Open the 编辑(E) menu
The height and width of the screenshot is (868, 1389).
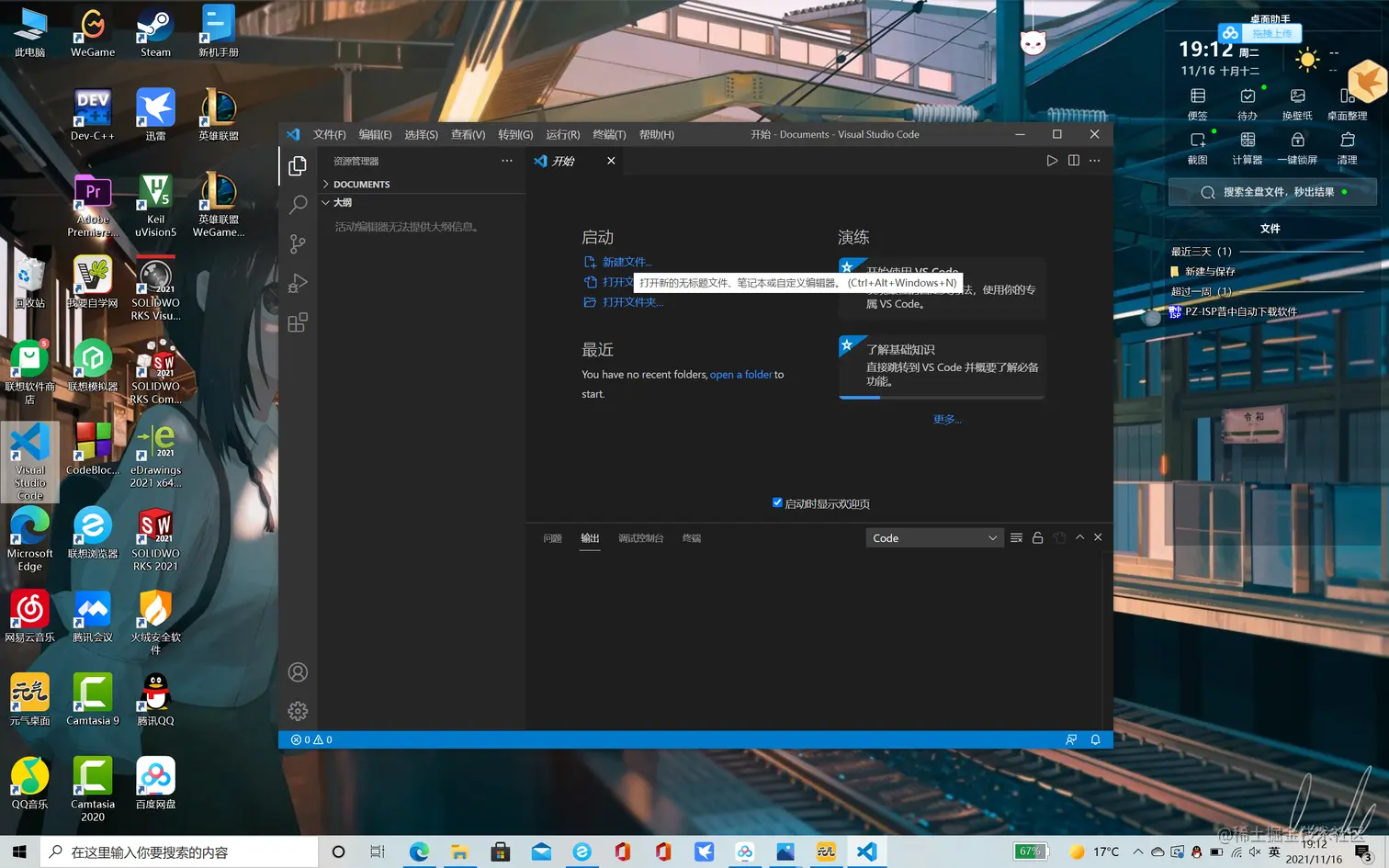pos(375,134)
